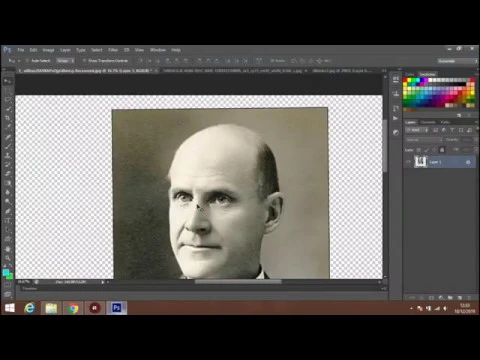Open the collapsed History panel icon
The width and height of the screenshot is (480, 360).
pyautogui.click(x=396, y=109)
